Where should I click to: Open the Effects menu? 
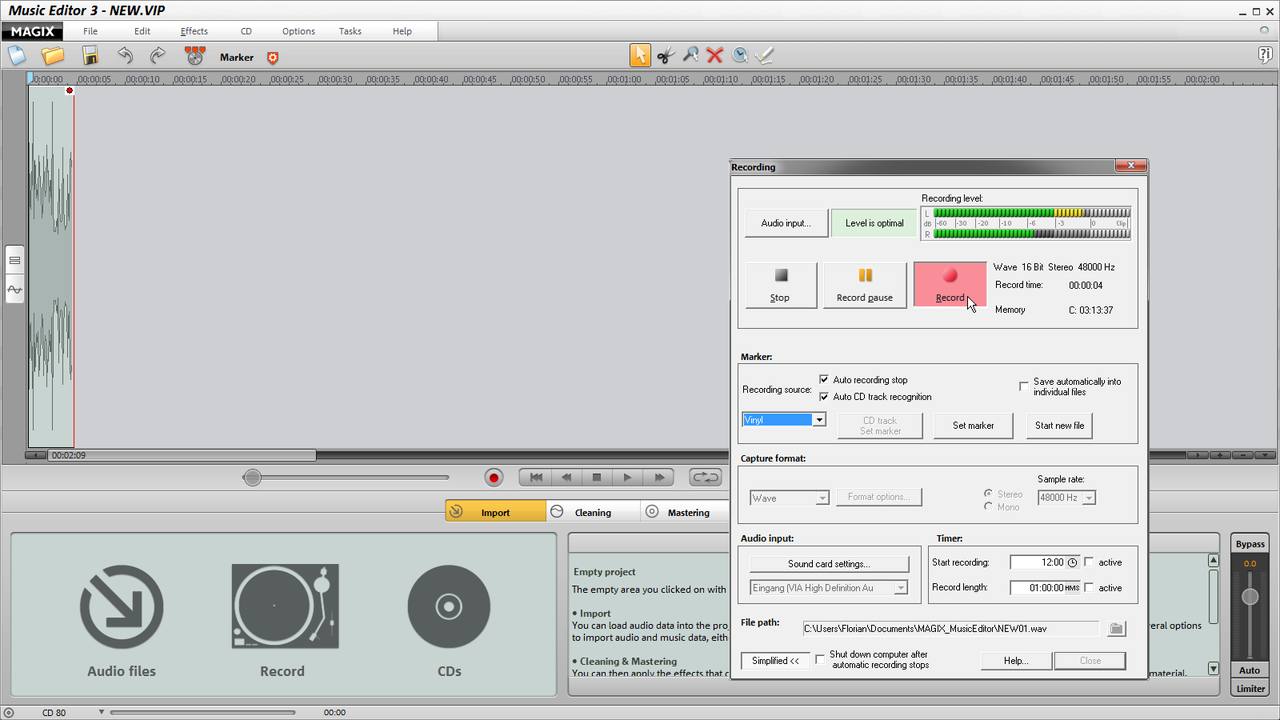194,31
